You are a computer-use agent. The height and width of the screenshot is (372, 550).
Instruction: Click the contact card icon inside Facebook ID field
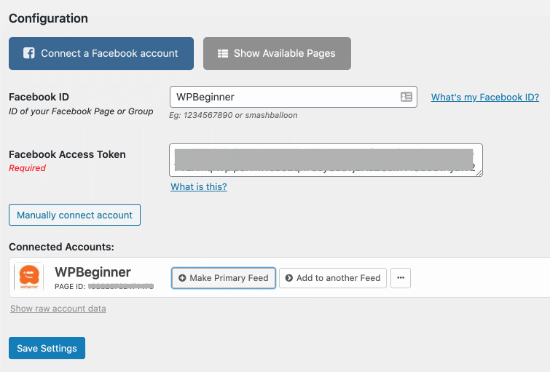(406, 97)
